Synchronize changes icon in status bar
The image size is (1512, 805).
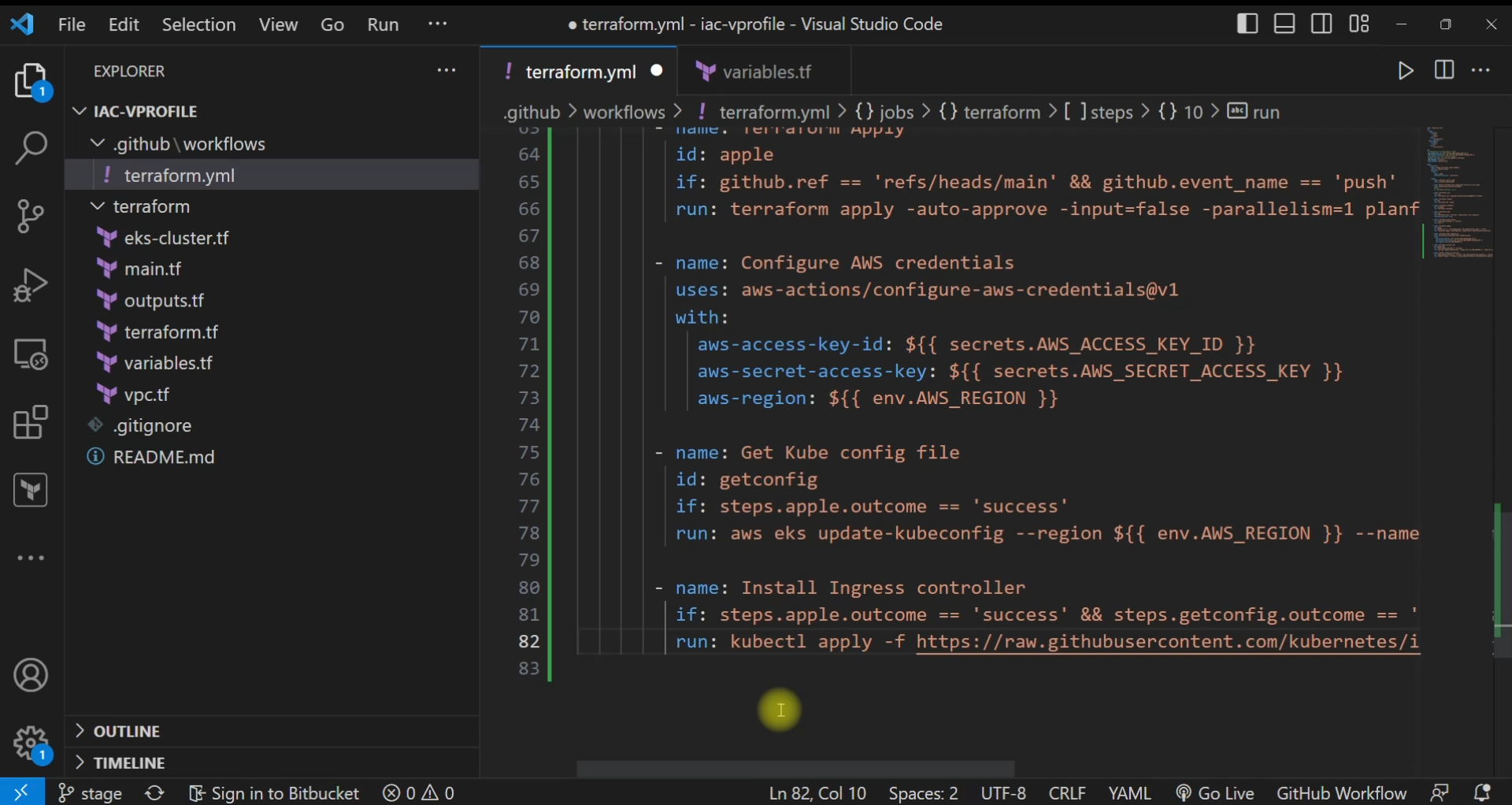pos(155,792)
